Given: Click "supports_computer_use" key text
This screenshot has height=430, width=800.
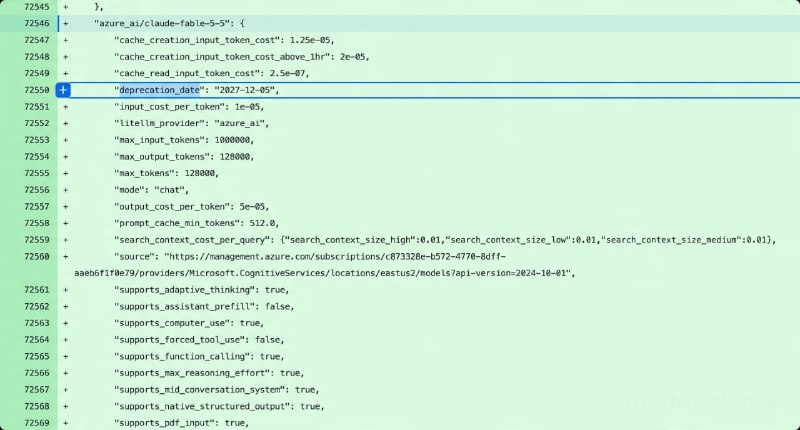Looking at the screenshot, I should click(174, 323).
